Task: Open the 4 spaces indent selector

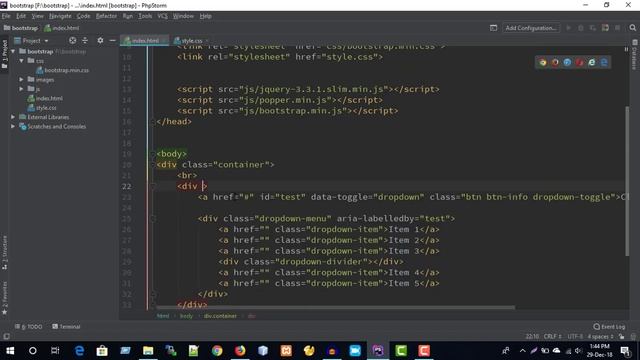Action: click(600, 337)
